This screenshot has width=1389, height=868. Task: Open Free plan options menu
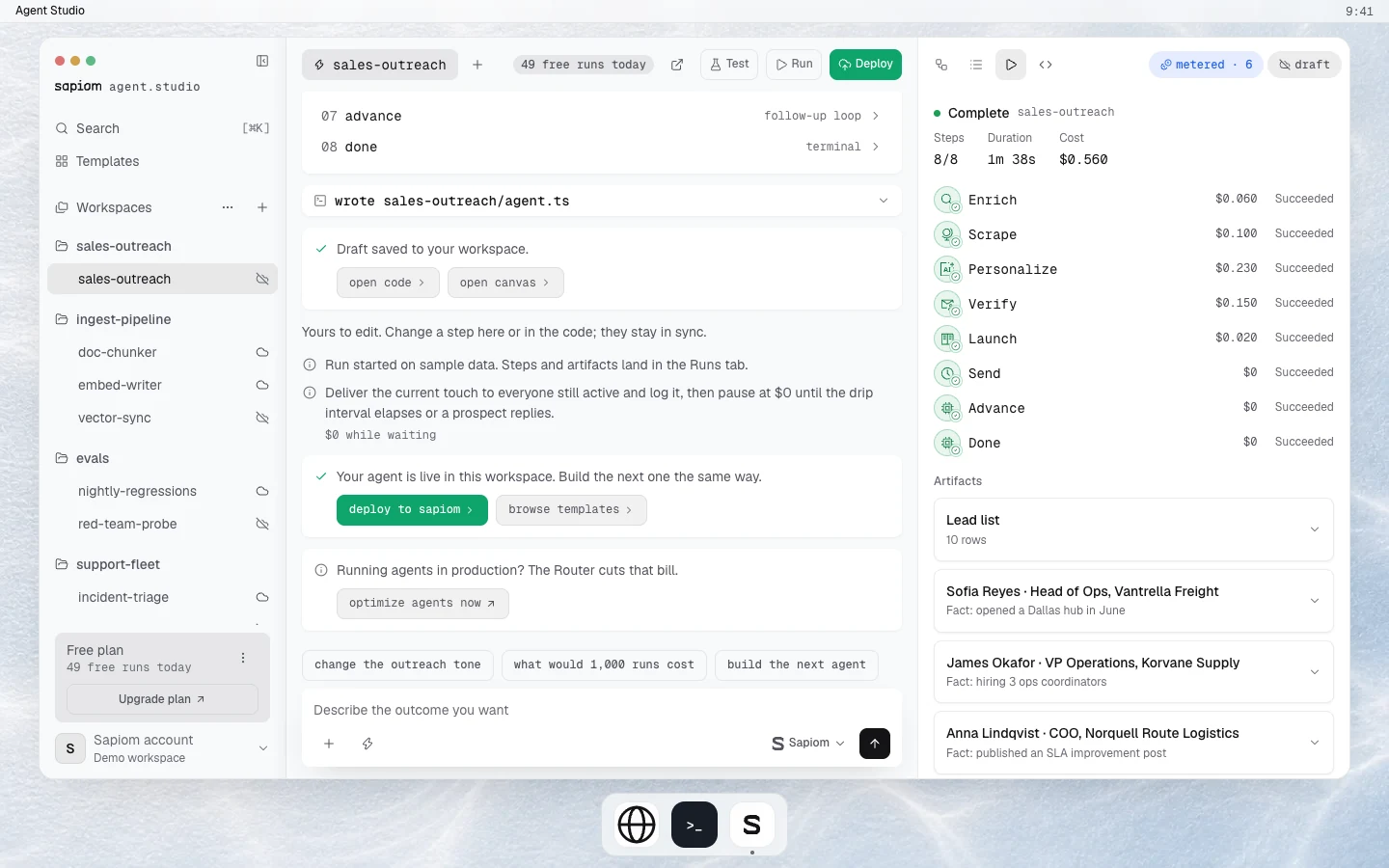tap(243, 658)
